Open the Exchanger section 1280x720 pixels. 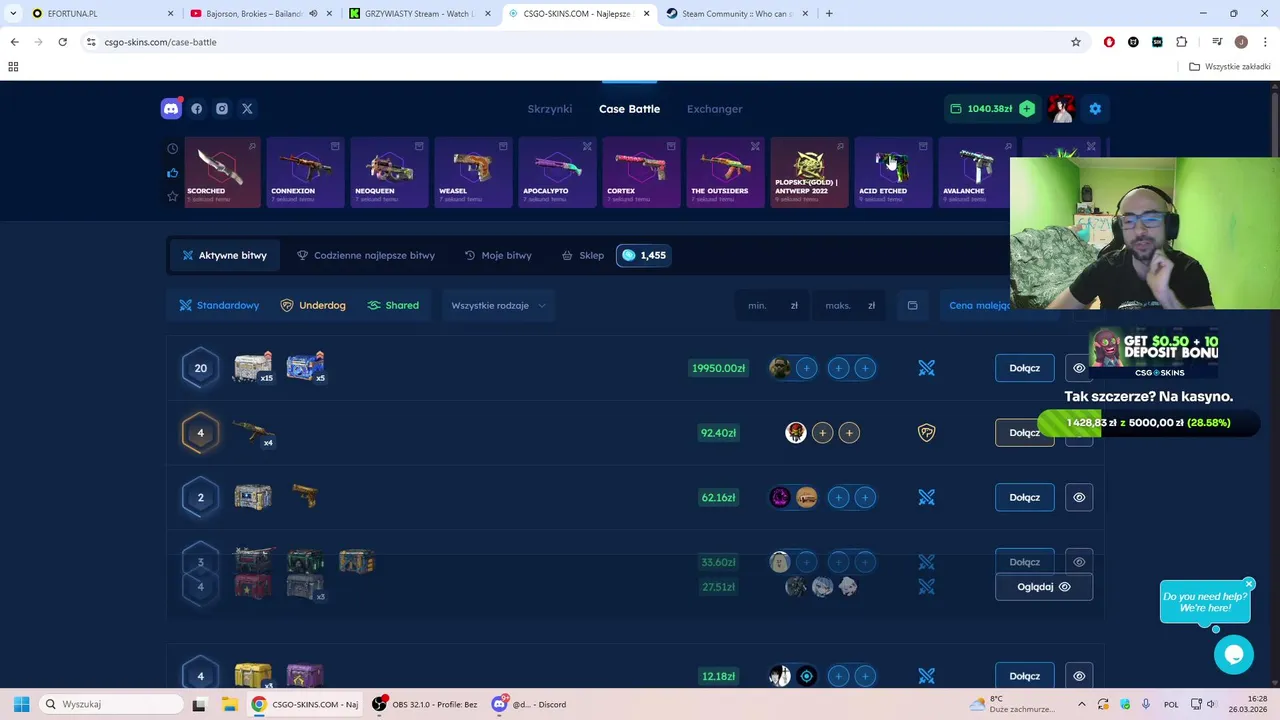pos(715,109)
